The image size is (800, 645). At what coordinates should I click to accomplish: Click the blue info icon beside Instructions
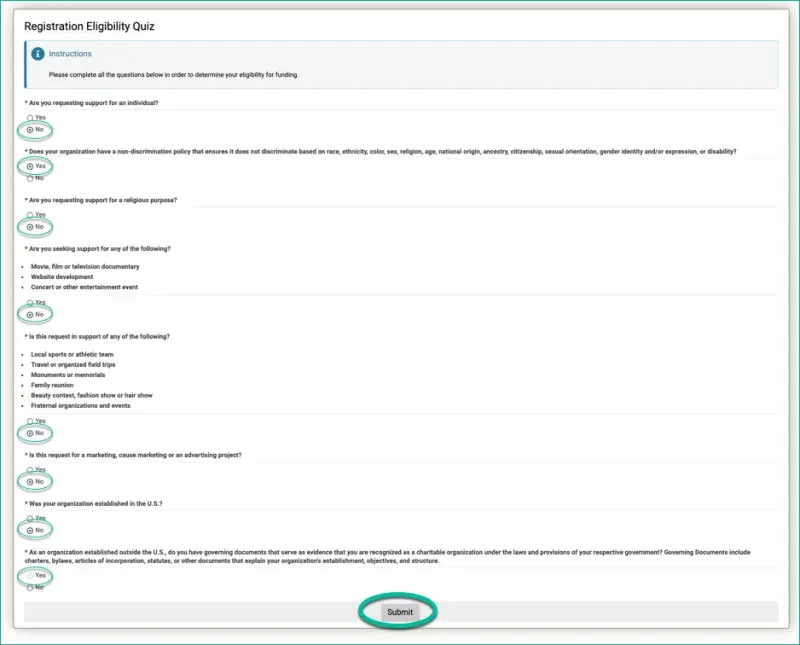pos(38,54)
